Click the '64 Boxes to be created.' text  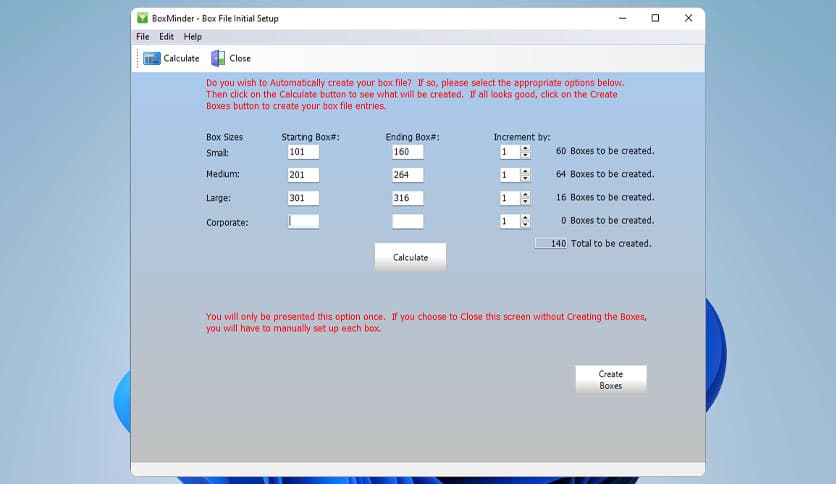(x=605, y=174)
